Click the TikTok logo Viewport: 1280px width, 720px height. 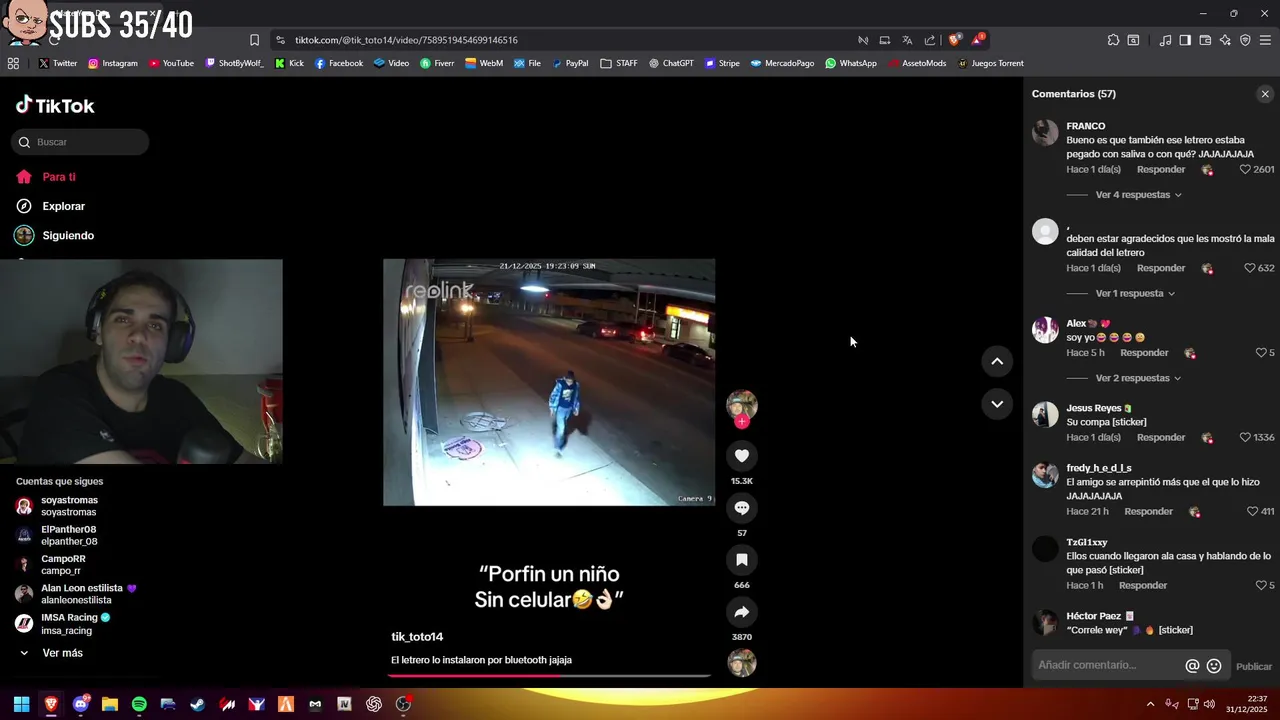coord(55,105)
